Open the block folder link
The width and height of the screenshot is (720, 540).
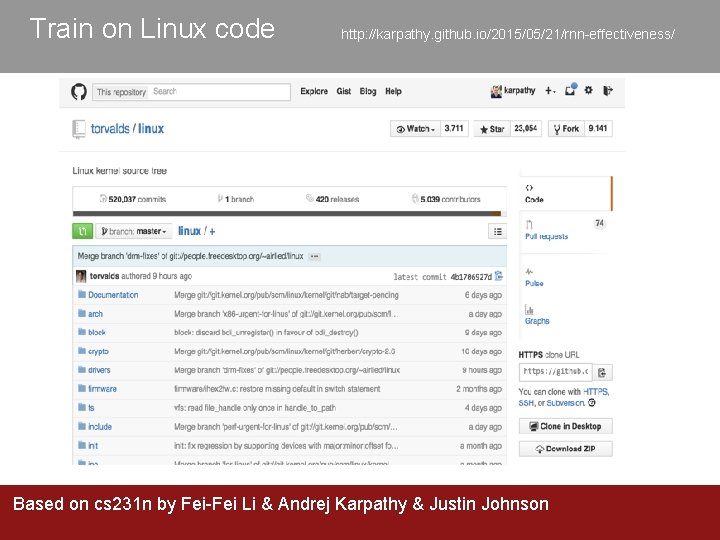(96, 332)
